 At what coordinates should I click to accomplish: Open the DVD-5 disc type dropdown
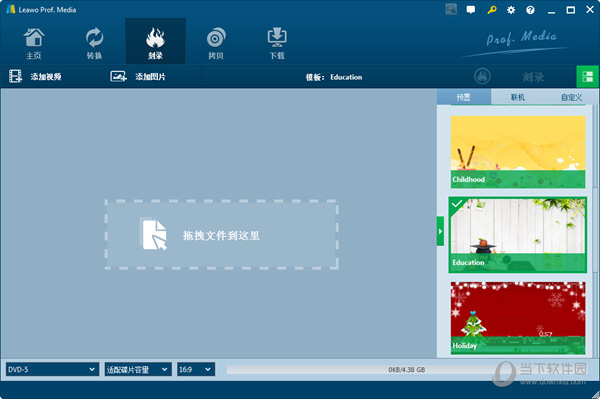click(52, 369)
